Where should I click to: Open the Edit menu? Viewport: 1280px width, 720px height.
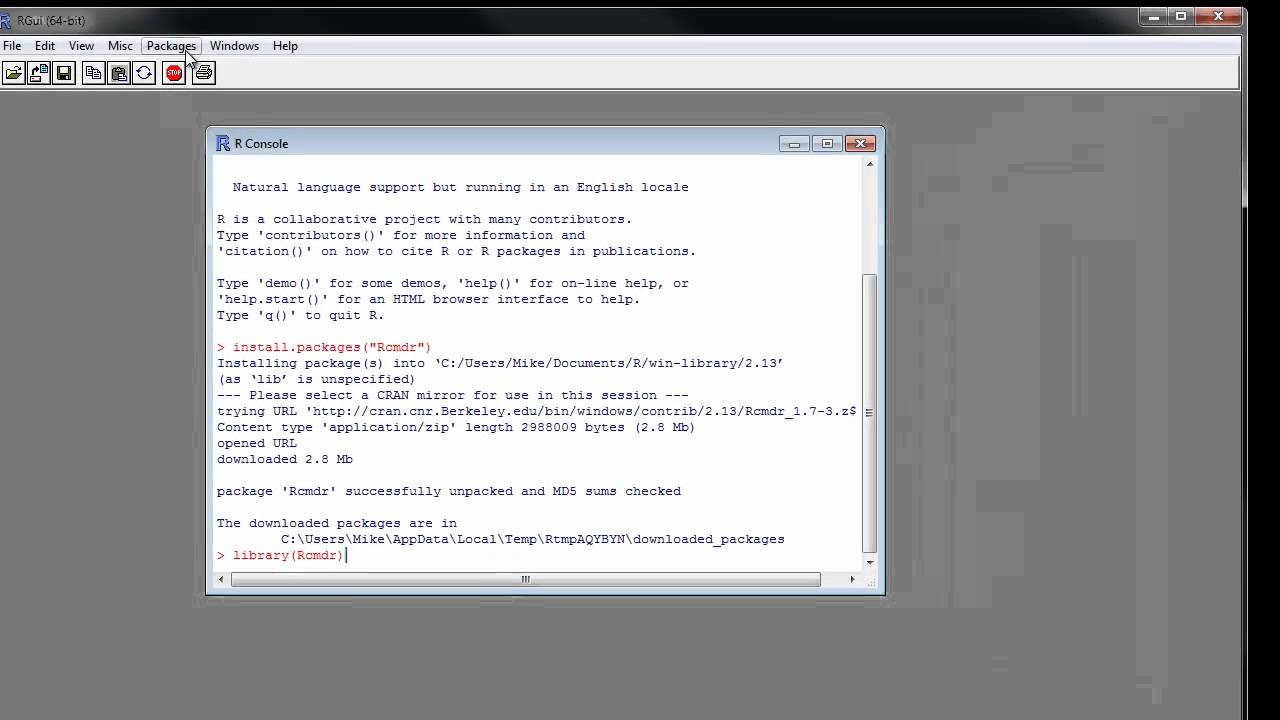point(45,46)
